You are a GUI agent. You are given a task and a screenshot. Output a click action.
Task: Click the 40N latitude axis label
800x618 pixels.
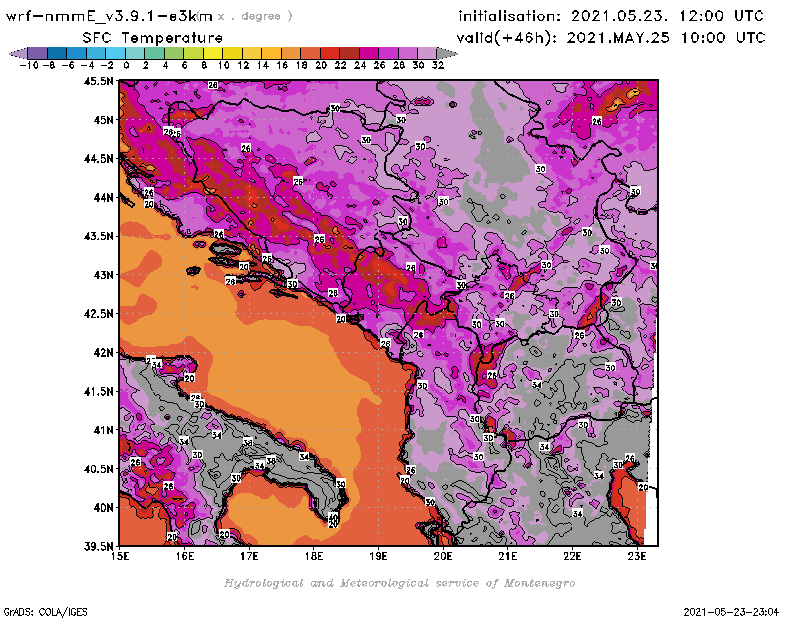click(103, 508)
